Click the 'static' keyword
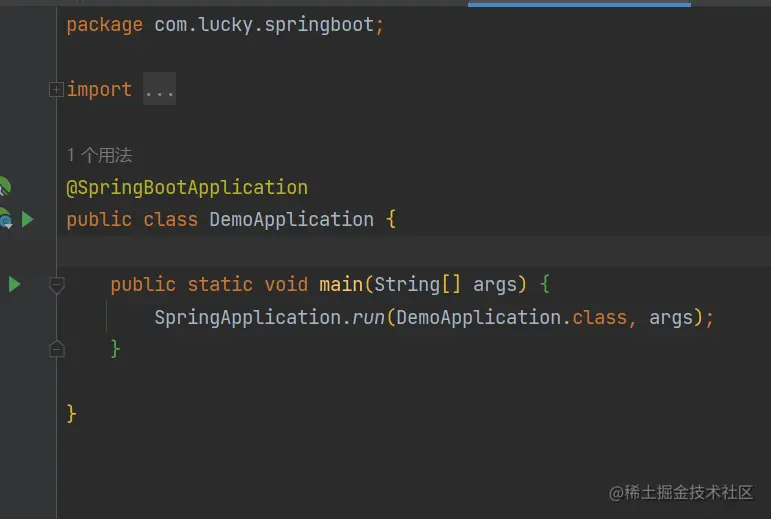This screenshot has width=771, height=519. [220, 285]
